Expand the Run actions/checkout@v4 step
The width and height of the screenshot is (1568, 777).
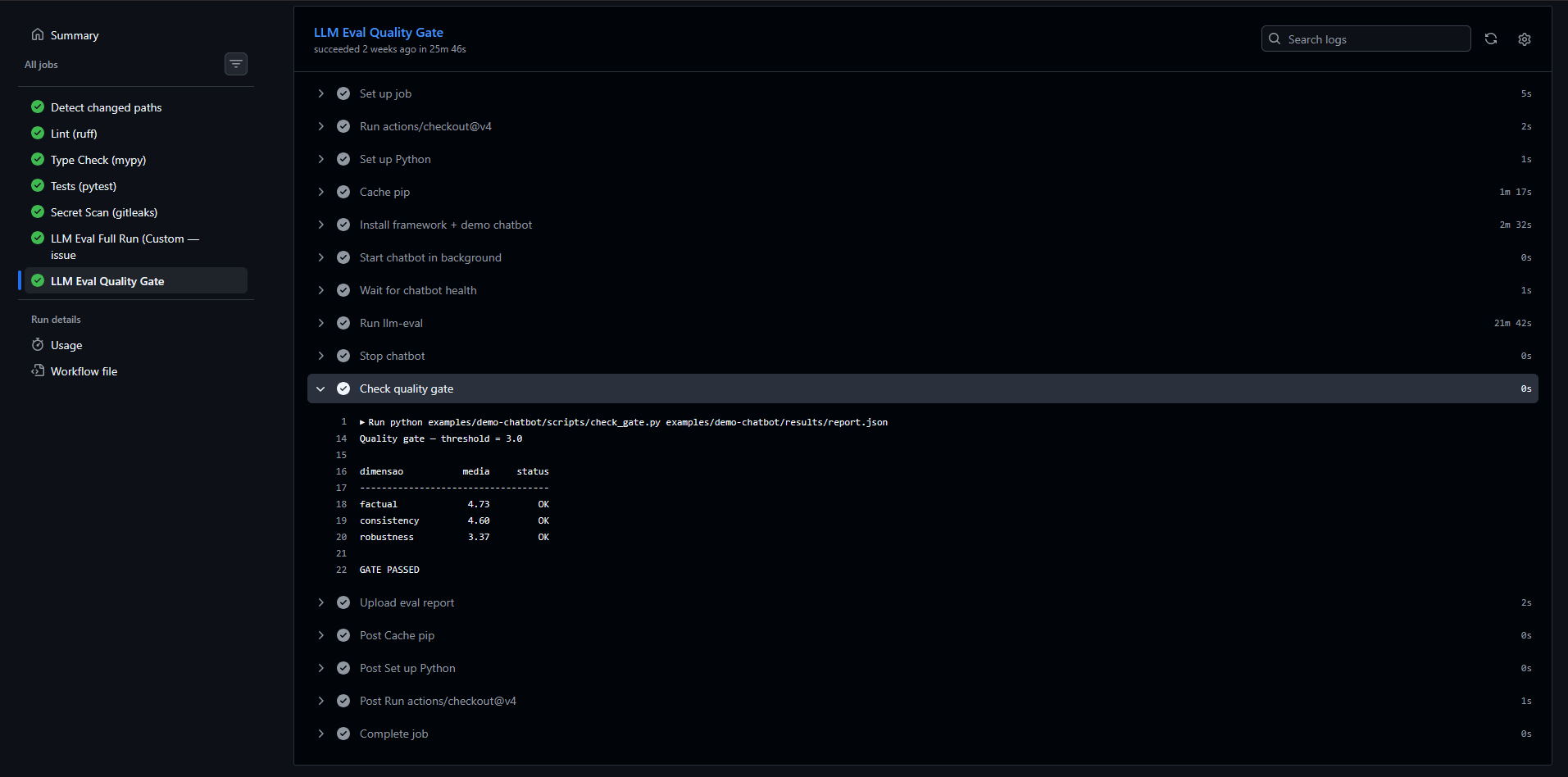tap(320, 126)
